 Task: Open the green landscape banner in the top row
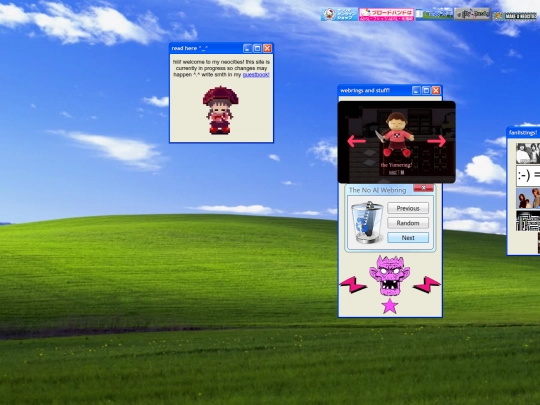tap(434, 14)
